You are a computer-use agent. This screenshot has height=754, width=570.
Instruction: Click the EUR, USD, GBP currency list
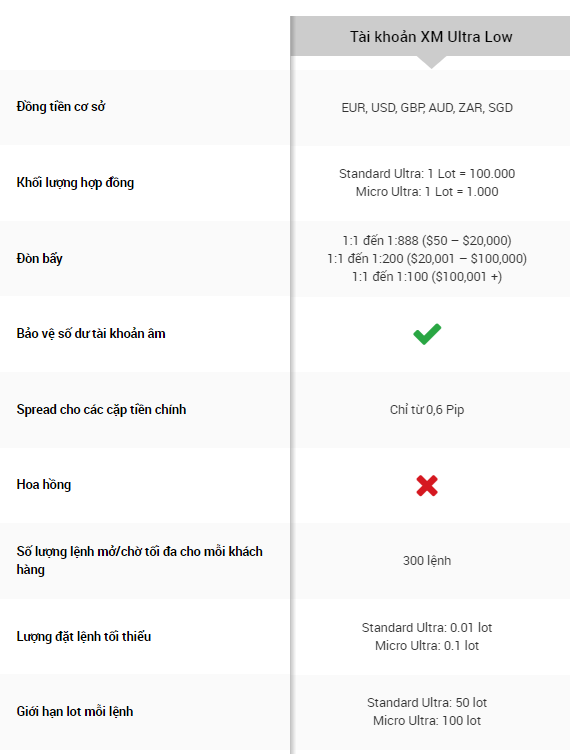click(427, 108)
